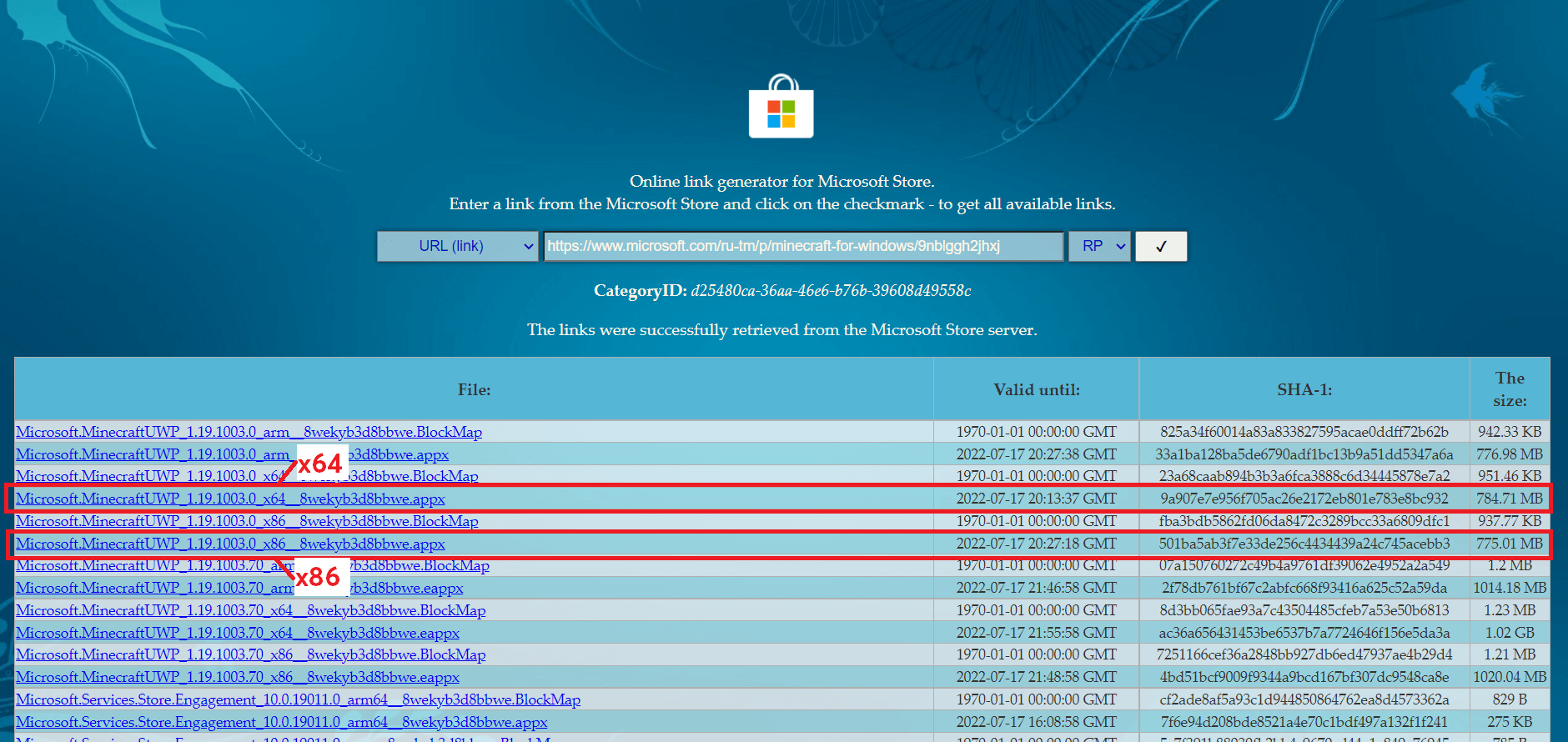Select expiry '2022-07-17 21:55:58 GMT'
Viewport: 1568px width, 742px height.
[1037, 633]
